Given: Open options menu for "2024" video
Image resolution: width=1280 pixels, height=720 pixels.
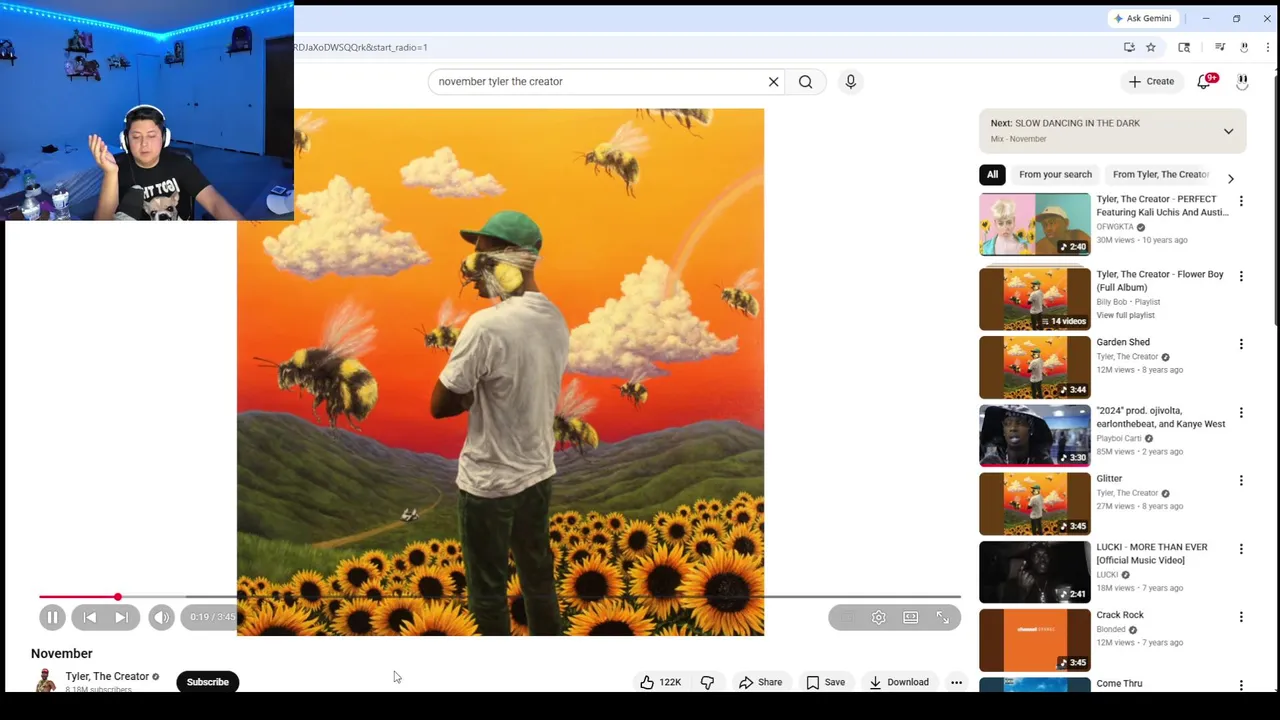Looking at the screenshot, I should pyautogui.click(x=1241, y=413).
